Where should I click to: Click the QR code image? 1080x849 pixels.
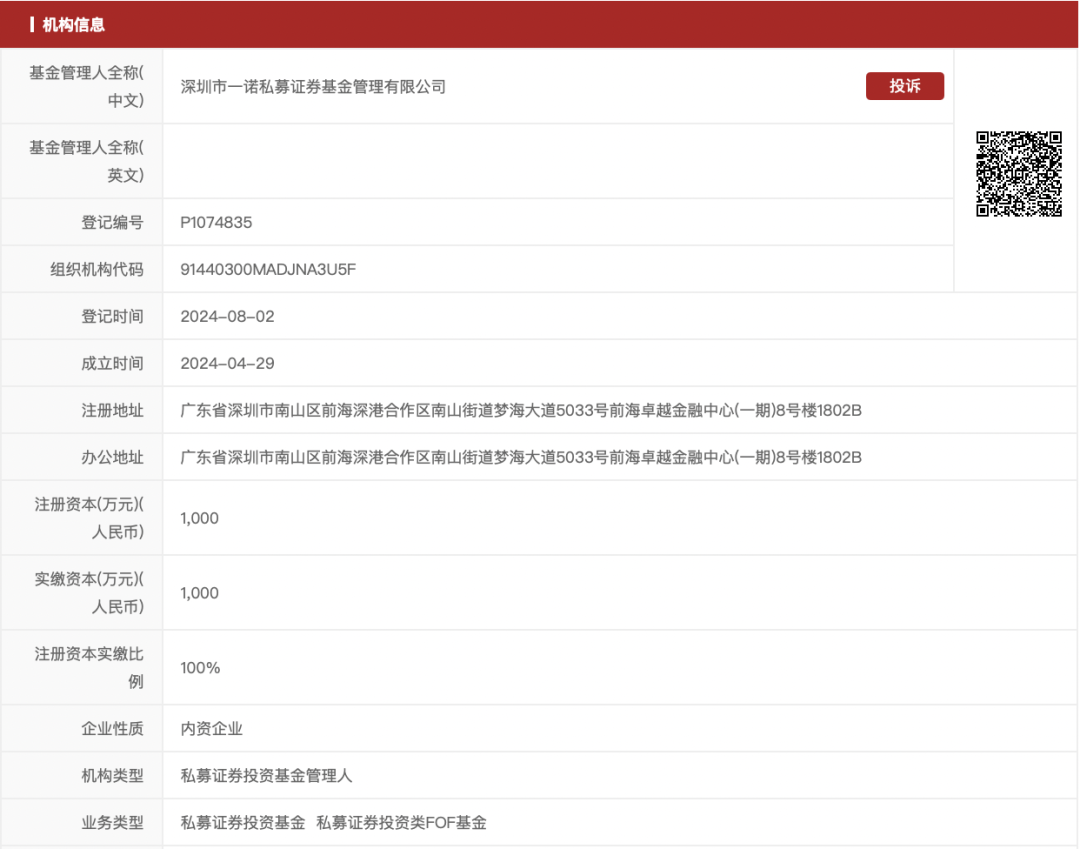coord(1018,174)
